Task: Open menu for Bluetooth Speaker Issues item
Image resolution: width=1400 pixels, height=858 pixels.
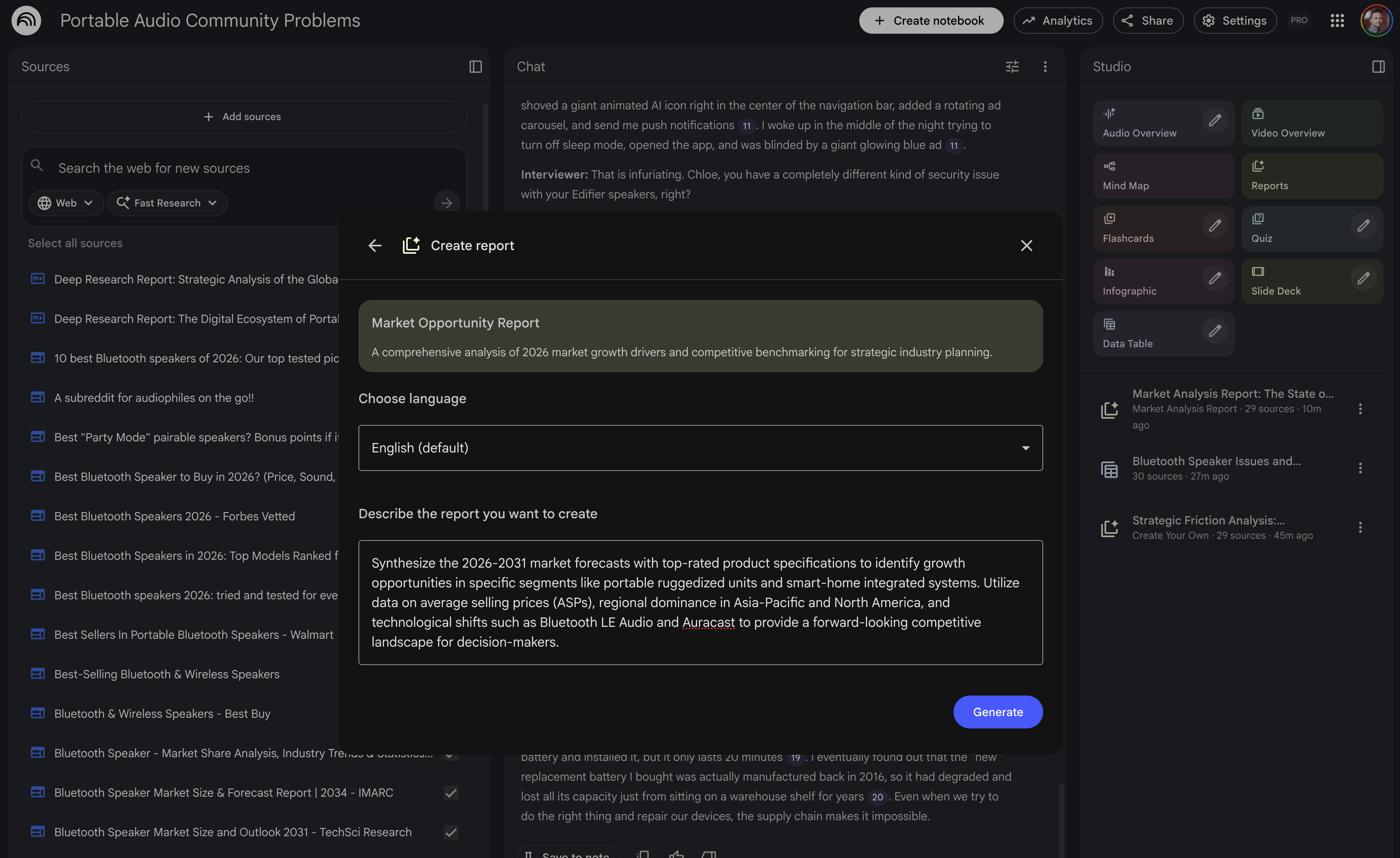Action: coord(1360,468)
